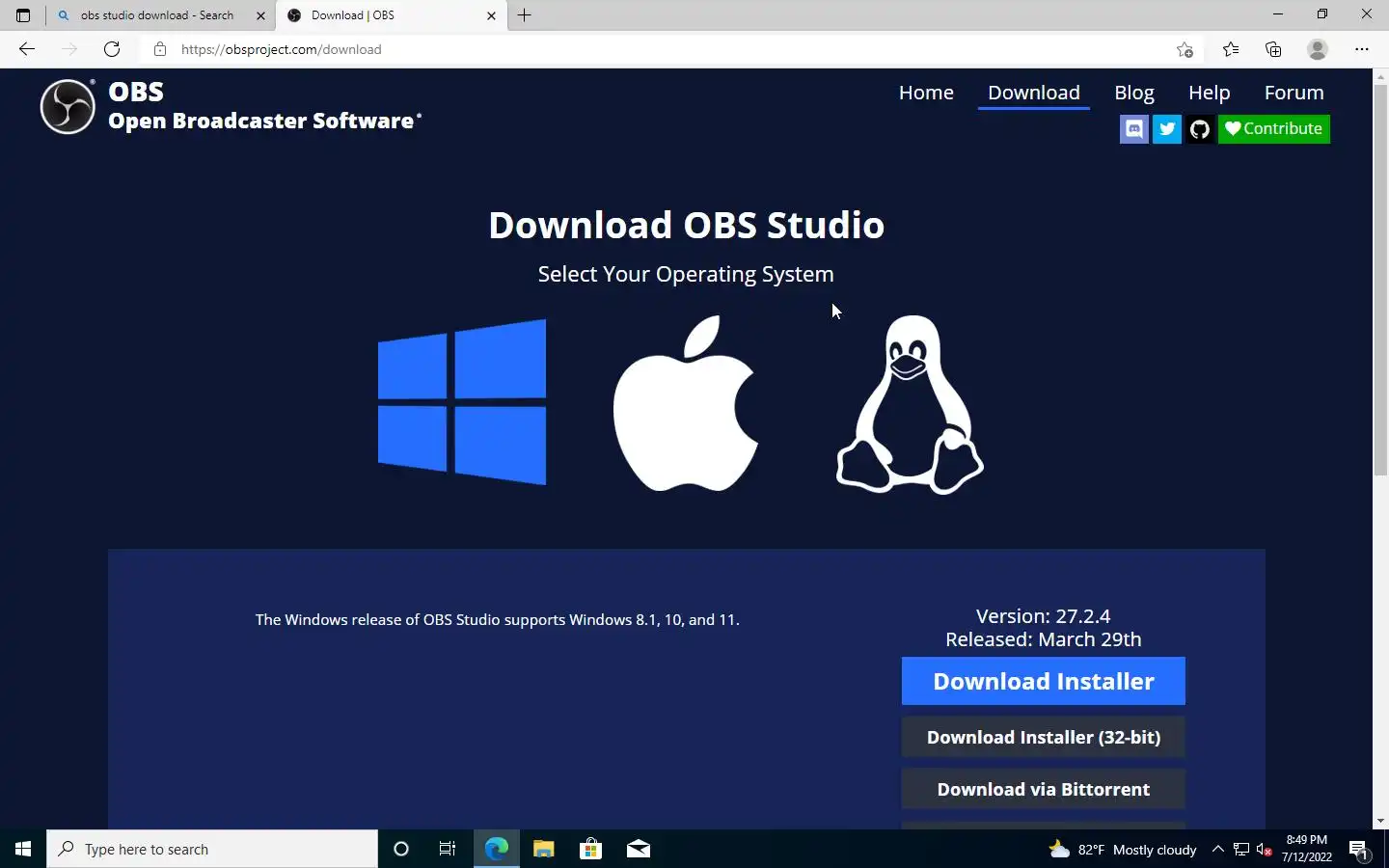Click the blue Download Installer button

pos(1044,681)
